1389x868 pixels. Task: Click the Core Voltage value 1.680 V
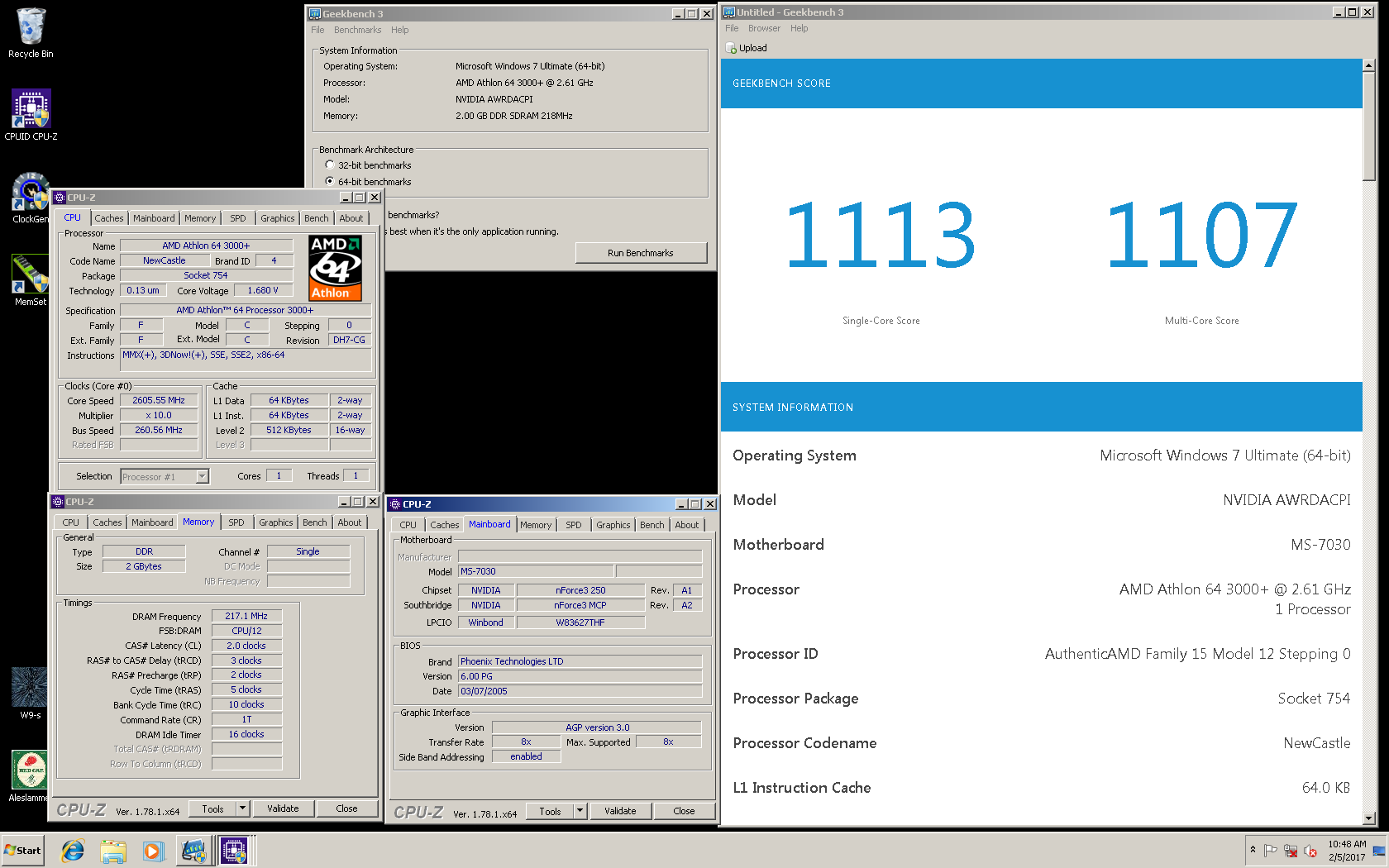click(x=263, y=290)
